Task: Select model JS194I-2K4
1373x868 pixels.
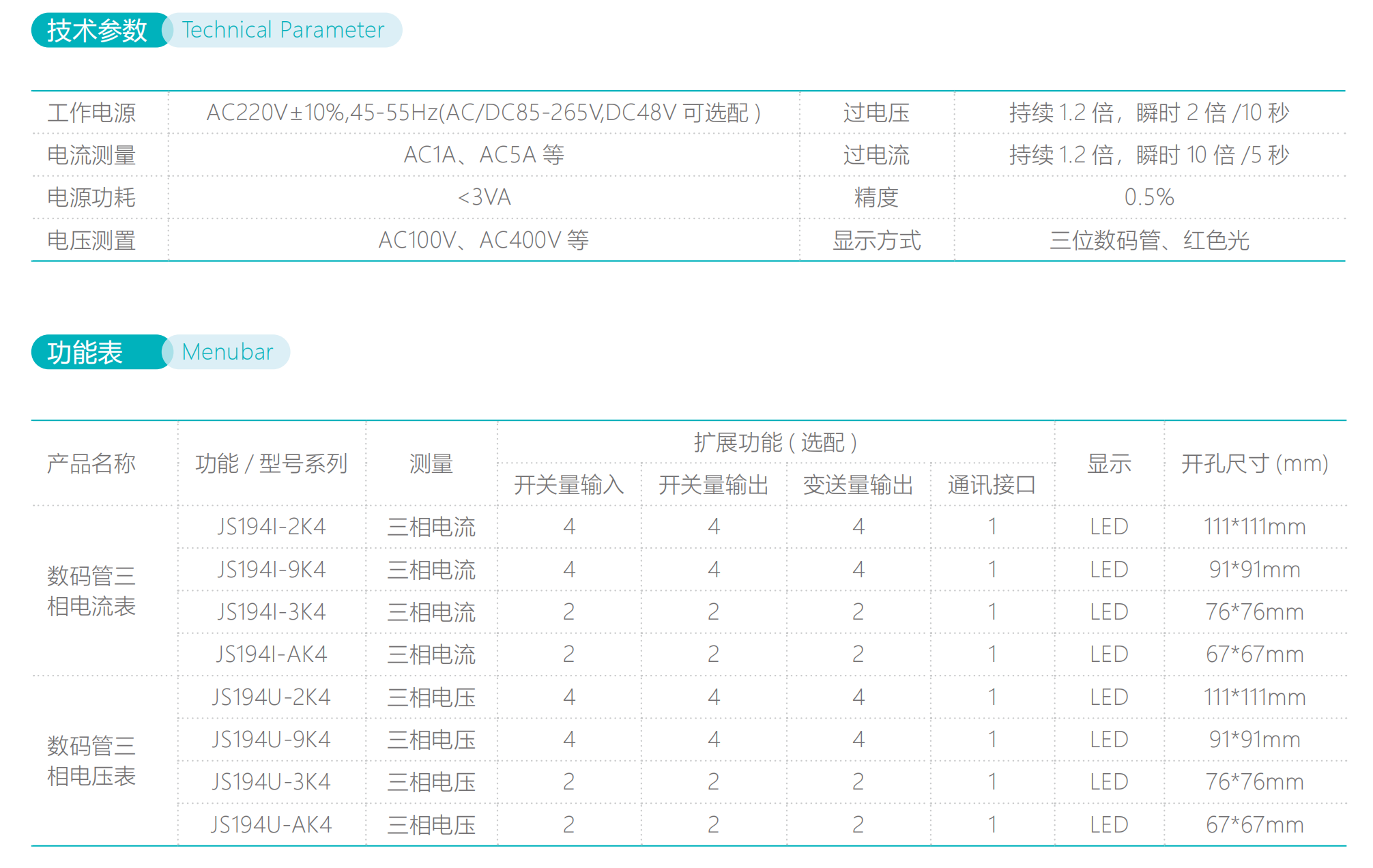Action: point(271,526)
